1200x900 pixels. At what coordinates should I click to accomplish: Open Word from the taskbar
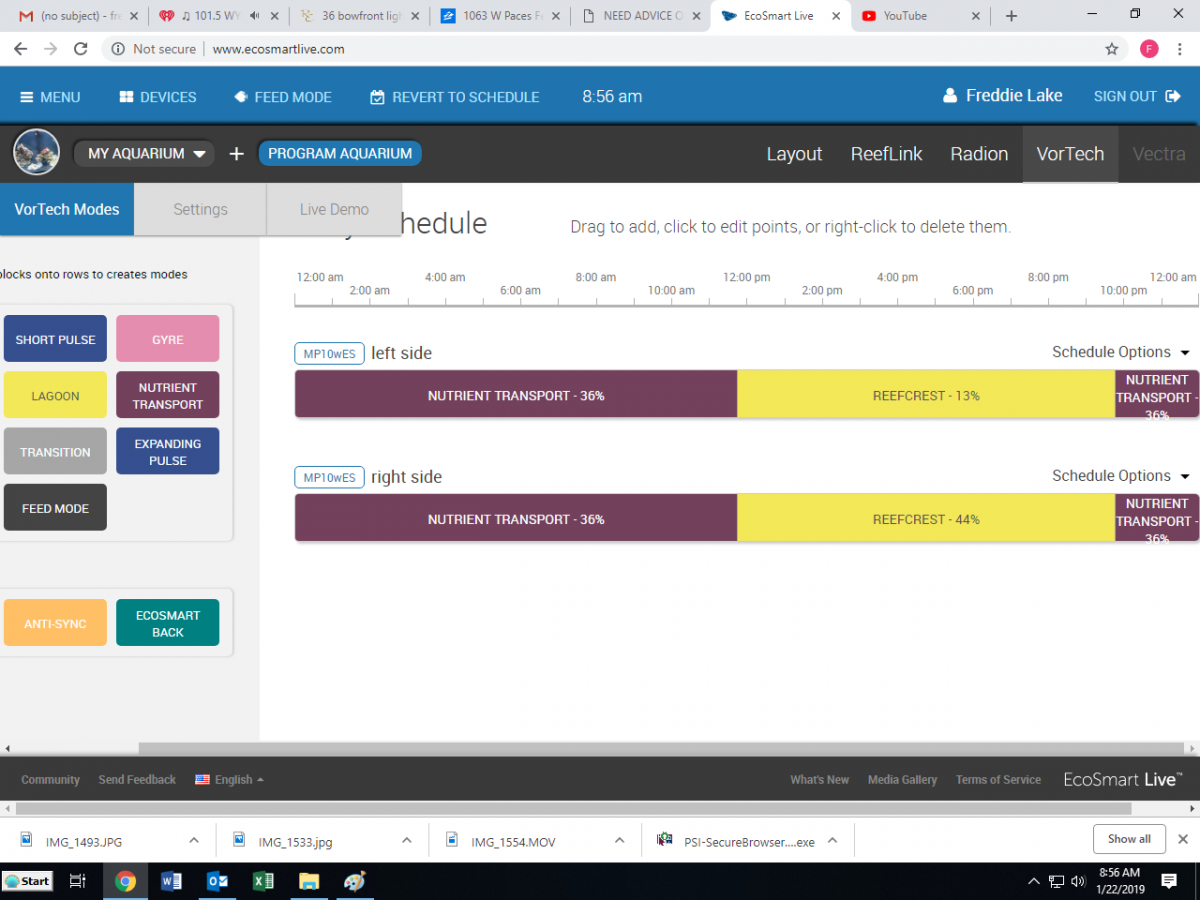(171, 881)
